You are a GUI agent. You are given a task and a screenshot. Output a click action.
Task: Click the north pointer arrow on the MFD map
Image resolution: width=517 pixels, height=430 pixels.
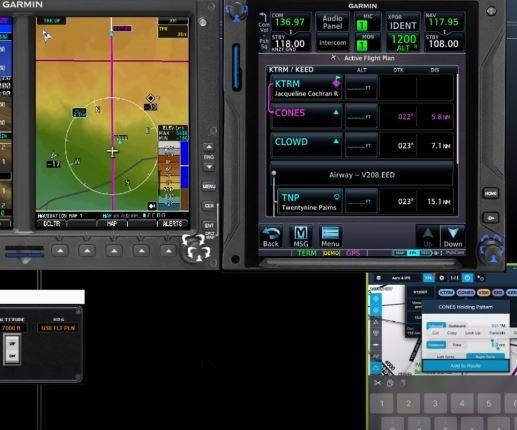[47, 35]
